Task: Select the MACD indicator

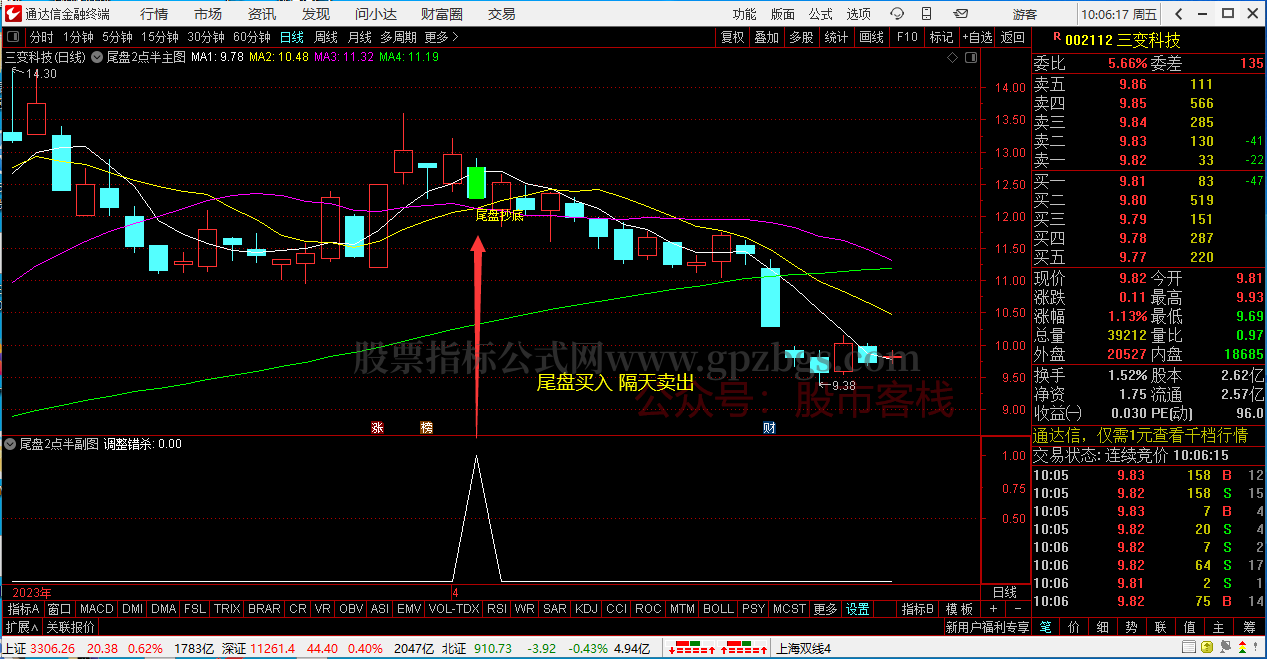Action: (97, 609)
